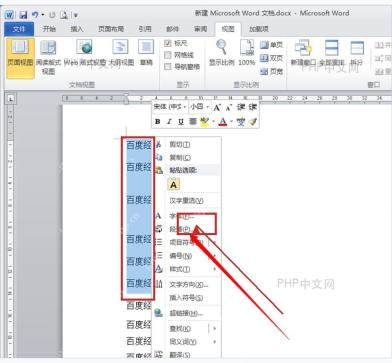Switch to the Insert (插入) tab

(x=77, y=29)
